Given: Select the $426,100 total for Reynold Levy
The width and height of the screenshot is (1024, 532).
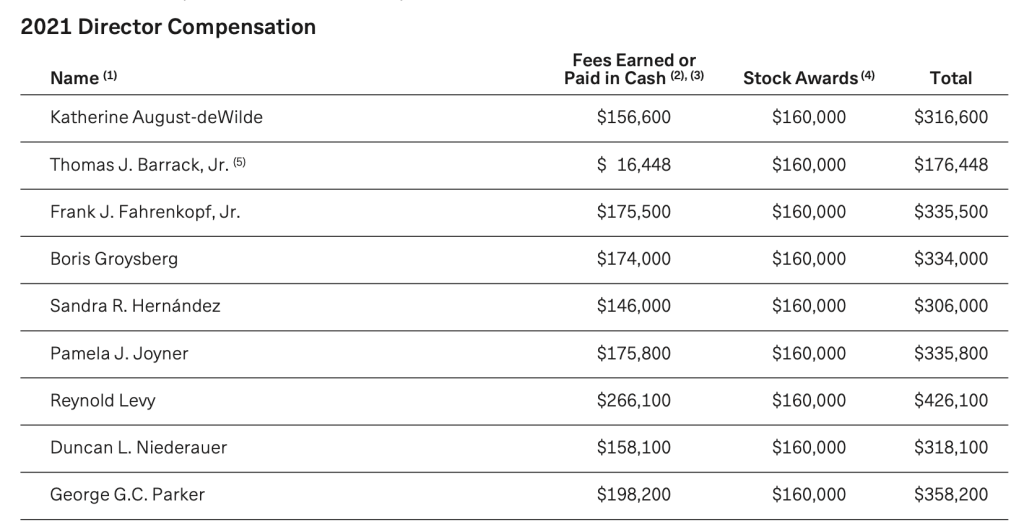Looking at the screenshot, I should click(950, 400).
